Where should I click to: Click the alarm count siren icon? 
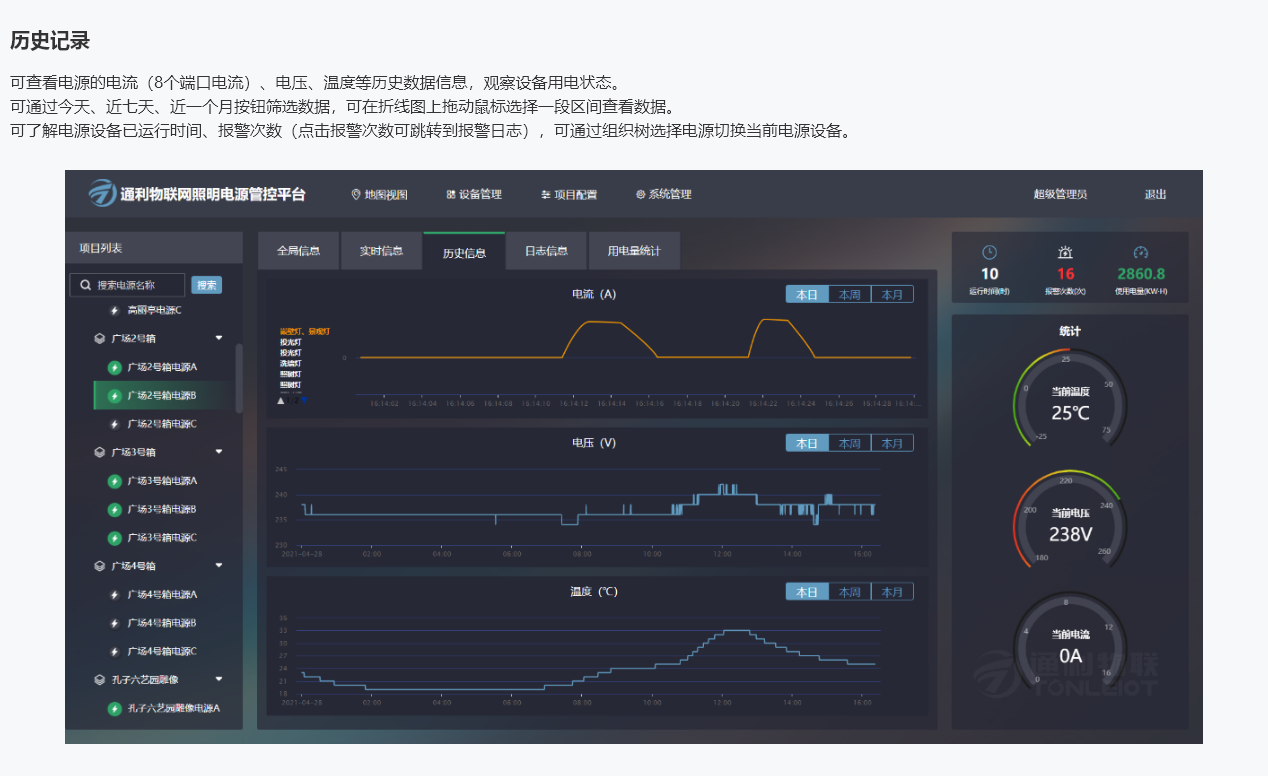[1065, 253]
